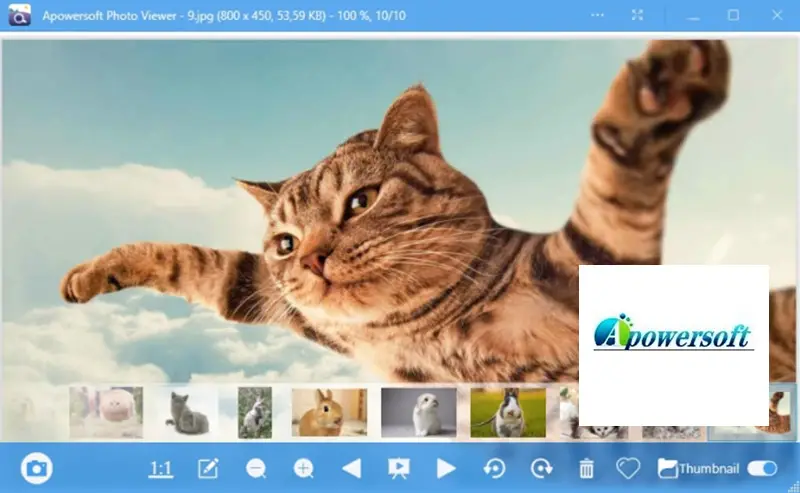The height and width of the screenshot is (493, 800).
Task: Open the image edit tool
Action: (x=208, y=469)
